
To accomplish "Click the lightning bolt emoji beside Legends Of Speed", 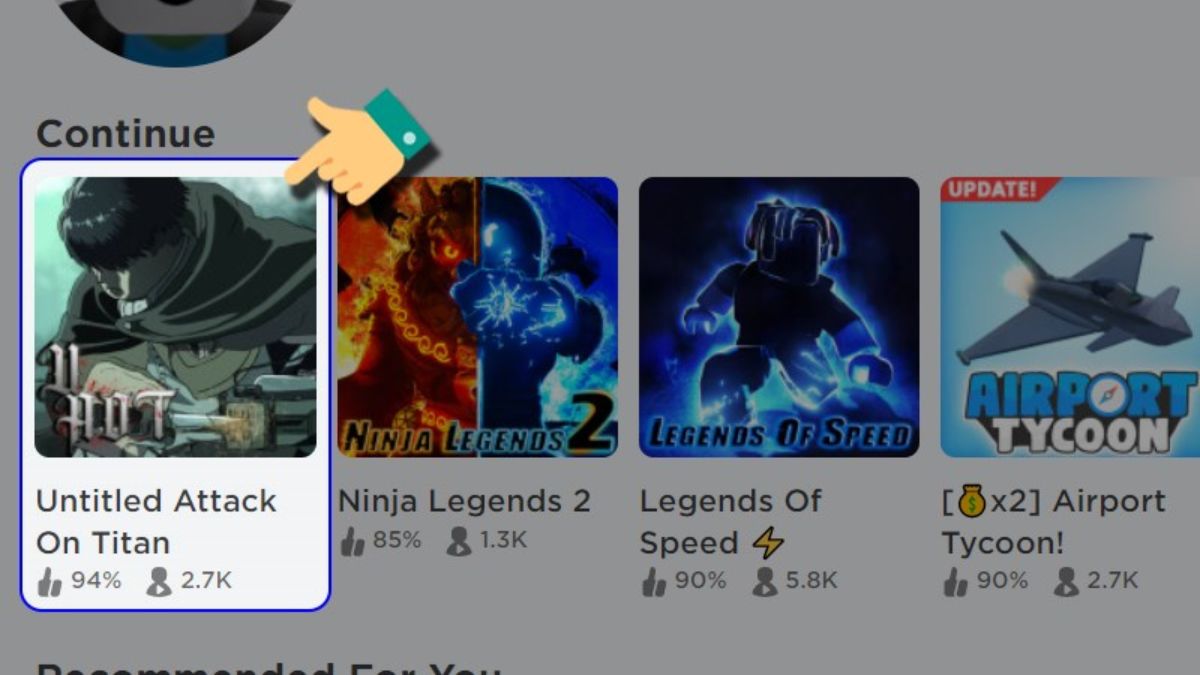I will click(768, 543).
